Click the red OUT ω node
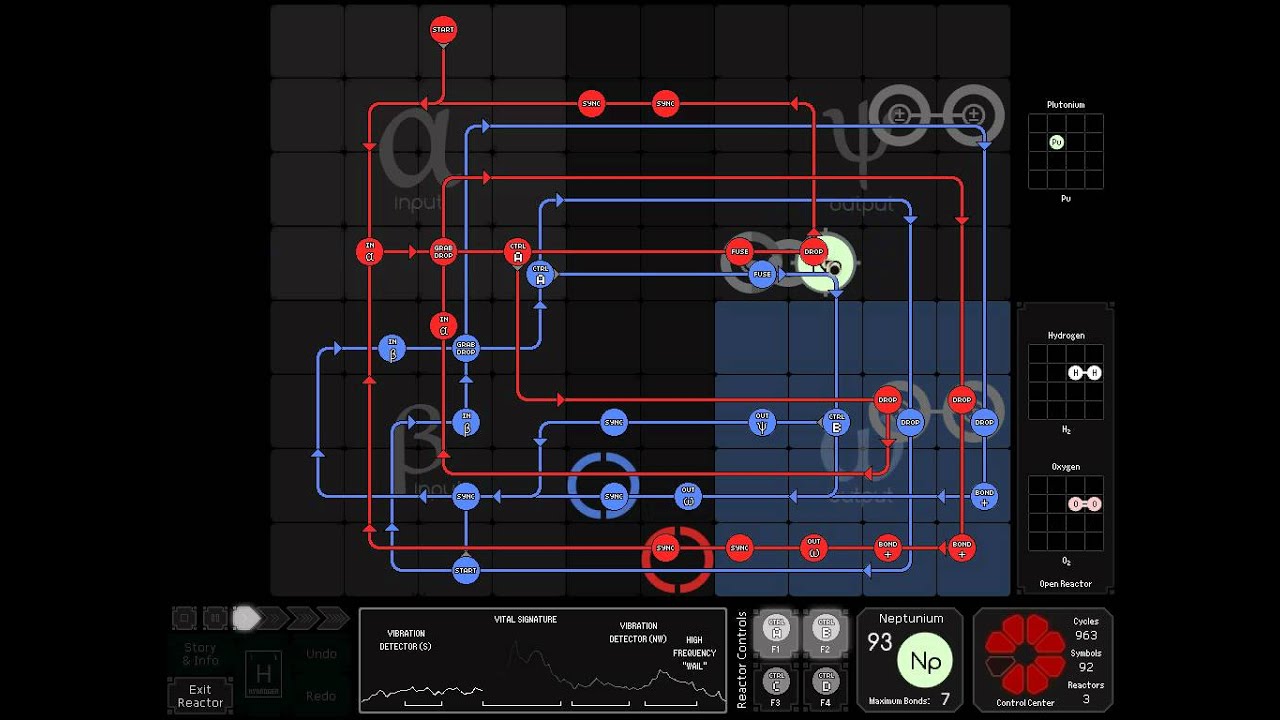 coord(814,548)
